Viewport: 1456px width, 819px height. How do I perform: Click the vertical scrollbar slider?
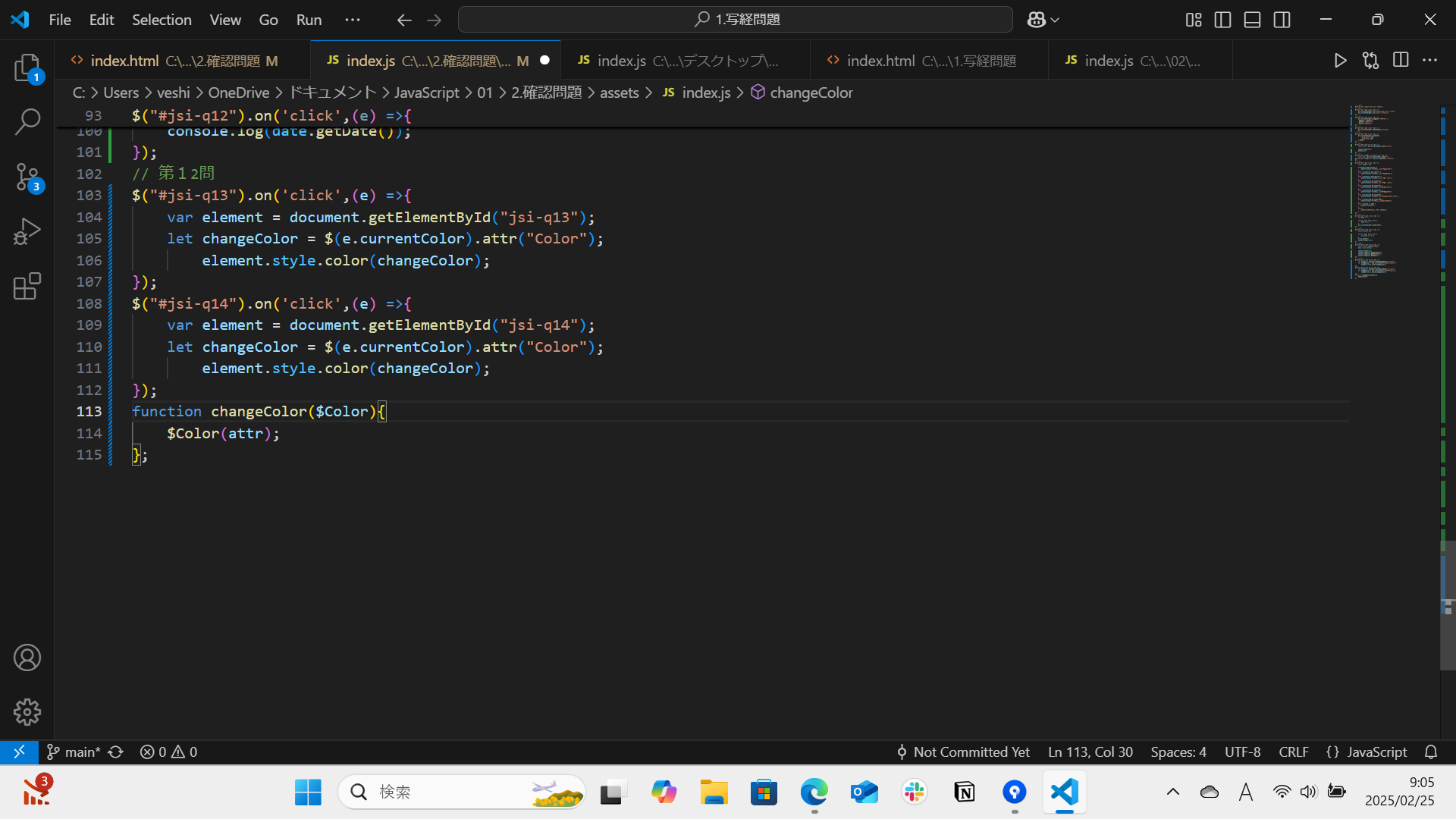(1447, 605)
